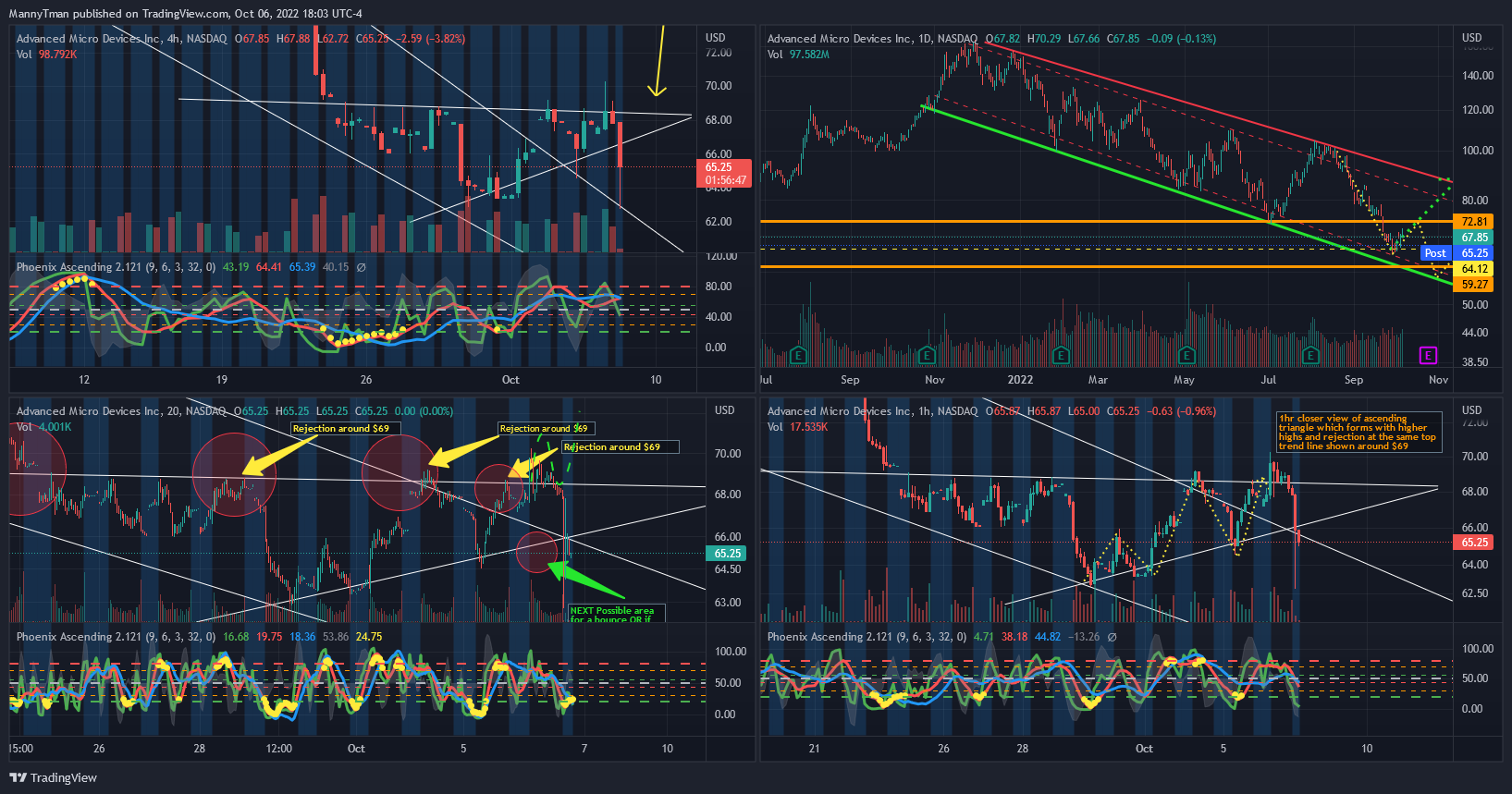Click −13.26 value in 1h Phoenix legend
Screen dimensions: 1512x794
click(x=1084, y=637)
